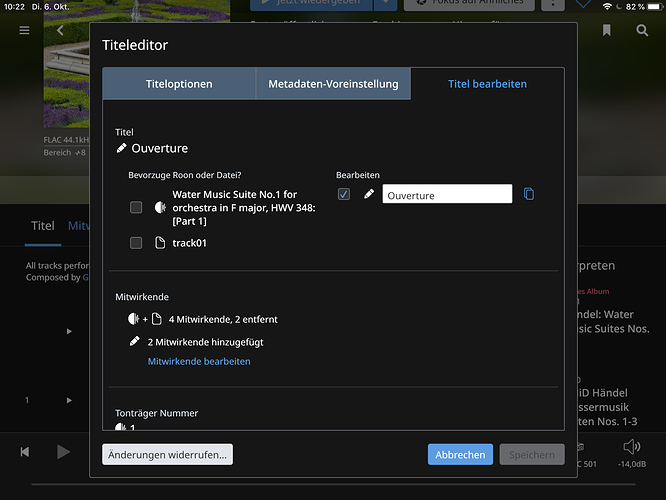
Task: Click the Roon icon in the Mitwirkende row
Action: [133, 319]
